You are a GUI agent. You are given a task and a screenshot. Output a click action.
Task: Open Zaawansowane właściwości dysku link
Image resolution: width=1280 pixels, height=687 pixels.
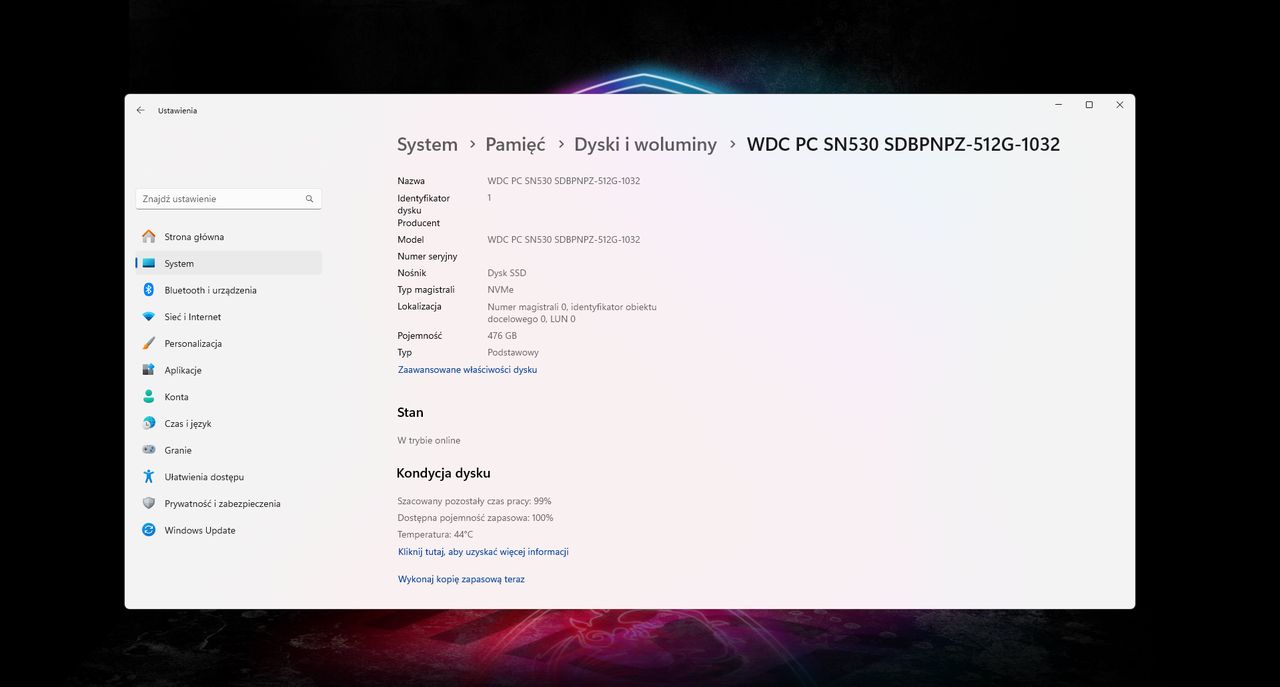(x=467, y=369)
